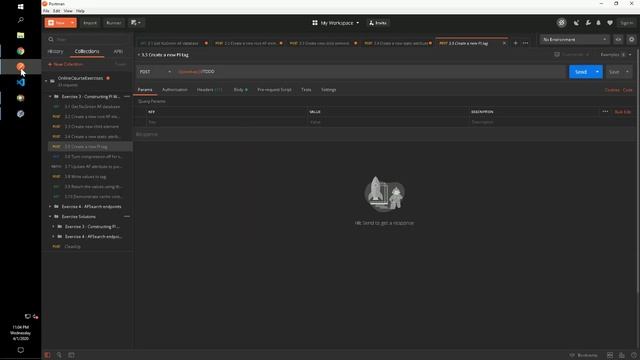This screenshot has width=640, height=360.
Task: Open the Save button dropdown arrow
Action: tap(627, 72)
